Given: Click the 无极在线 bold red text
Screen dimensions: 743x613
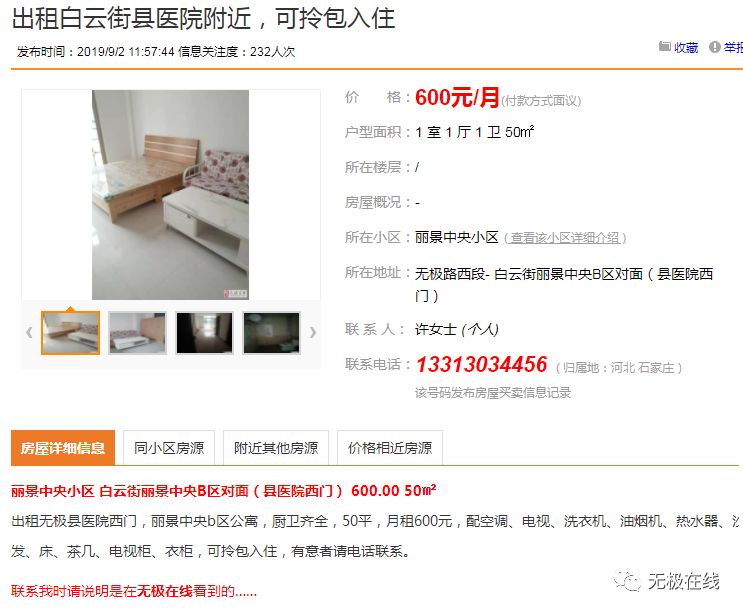Looking at the screenshot, I should (164, 591).
